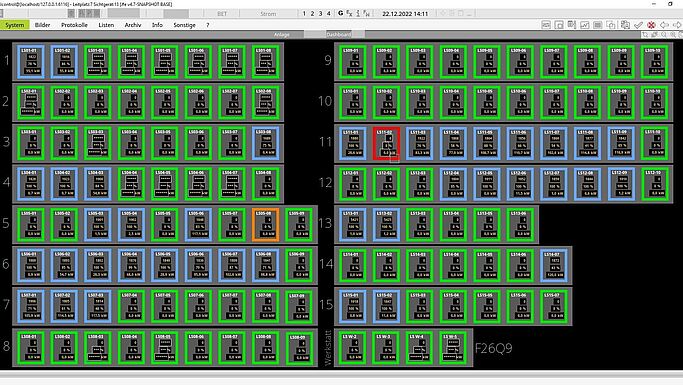This screenshot has height=385, width=683.
Task: Open the L514-07 blue charger tile
Action: (x=554, y=266)
